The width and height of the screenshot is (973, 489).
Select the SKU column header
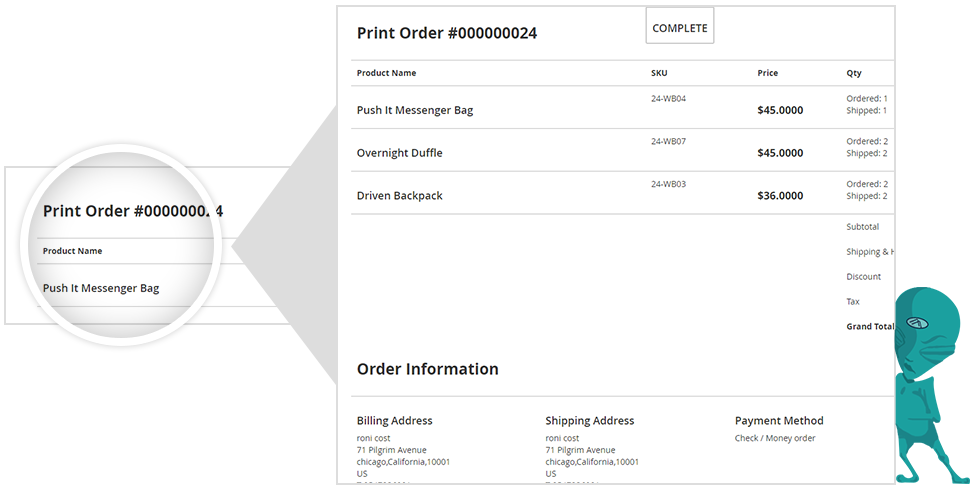pos(659,73)
